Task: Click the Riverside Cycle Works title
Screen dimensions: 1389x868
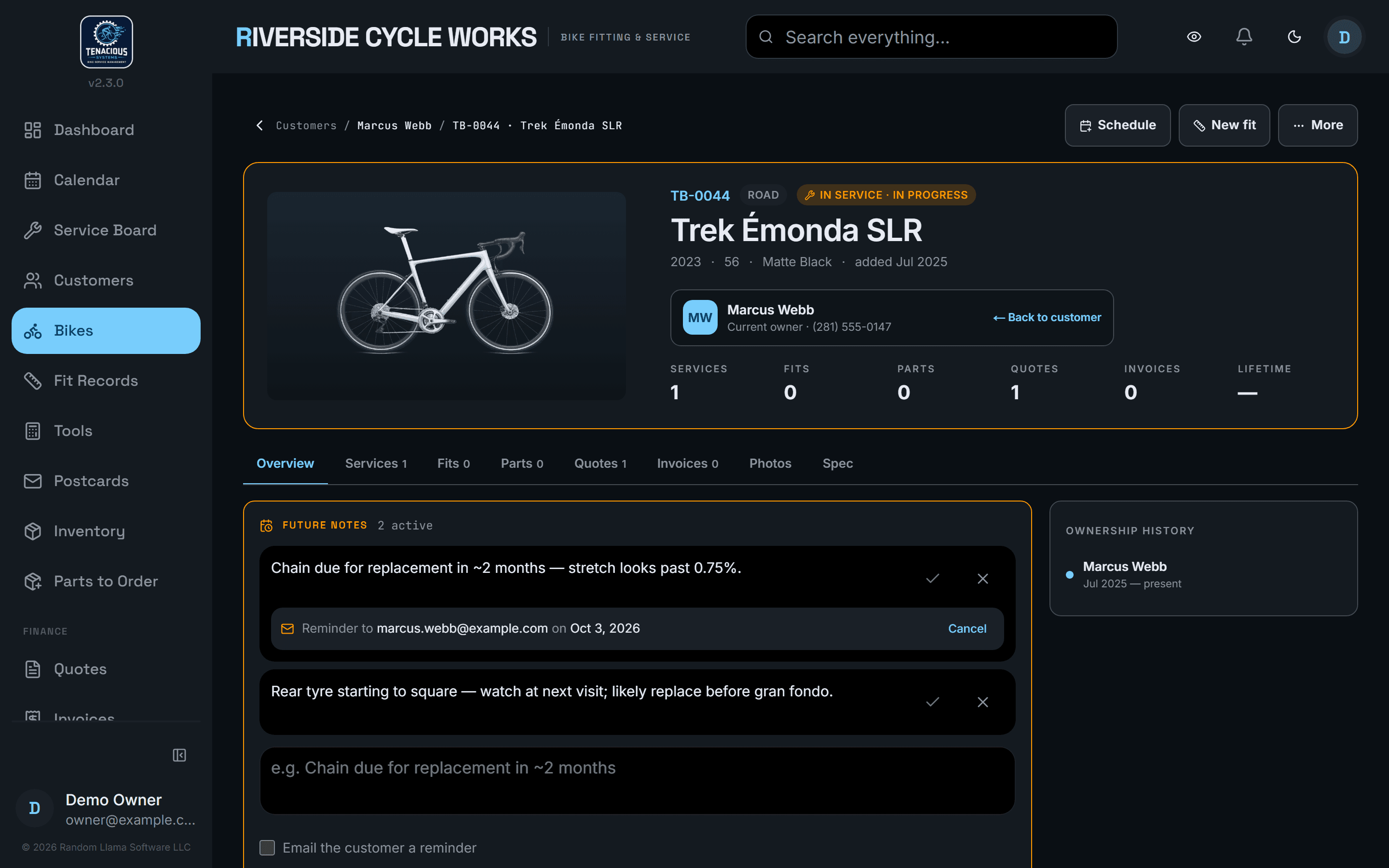Action: pyautogui.click(x=386, y=37)
